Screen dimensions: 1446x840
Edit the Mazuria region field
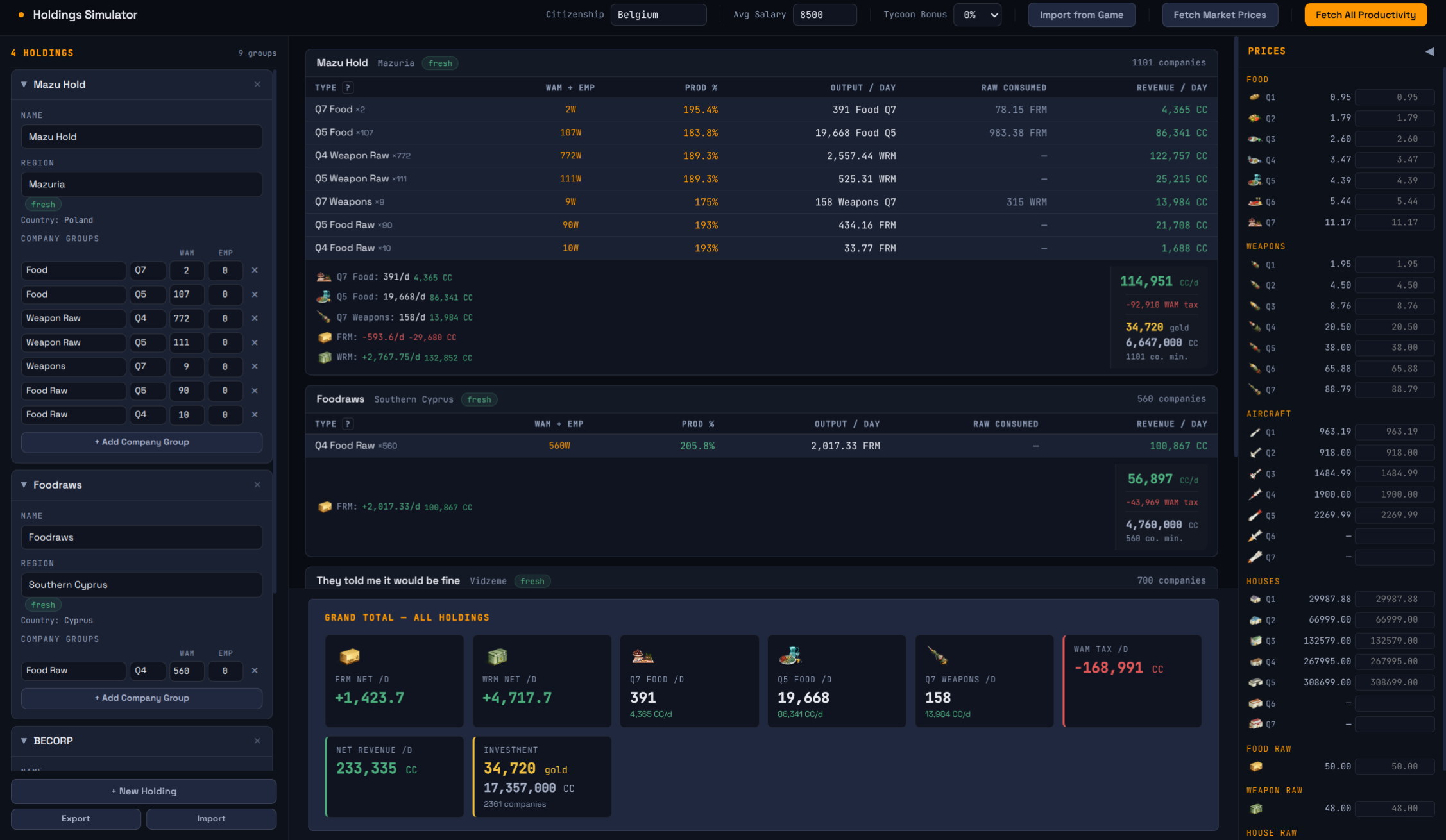click(142, 184)
